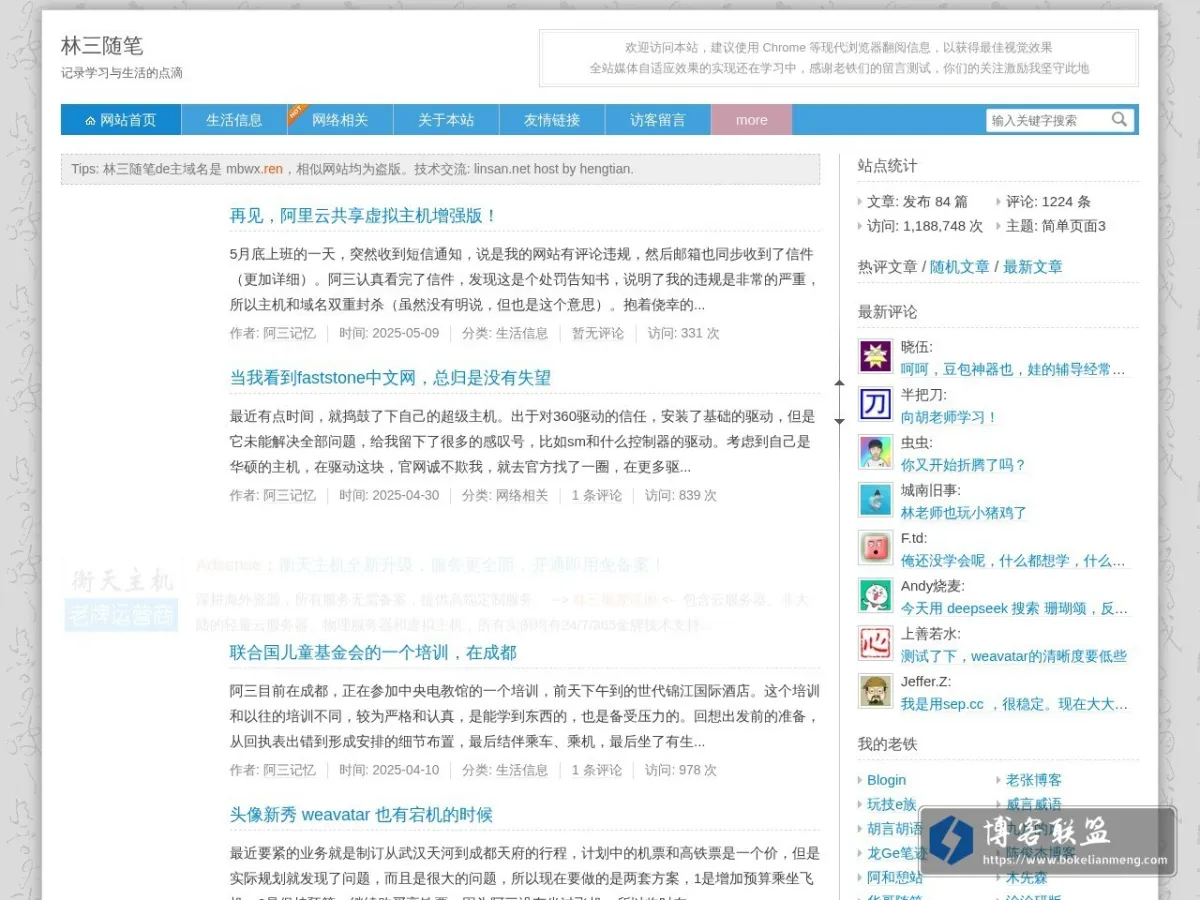Screen dimensions: 1200x900
Task: Open article 联合国儿童基金会的一个培训，在成都
Action: click(x=373, y=653)
